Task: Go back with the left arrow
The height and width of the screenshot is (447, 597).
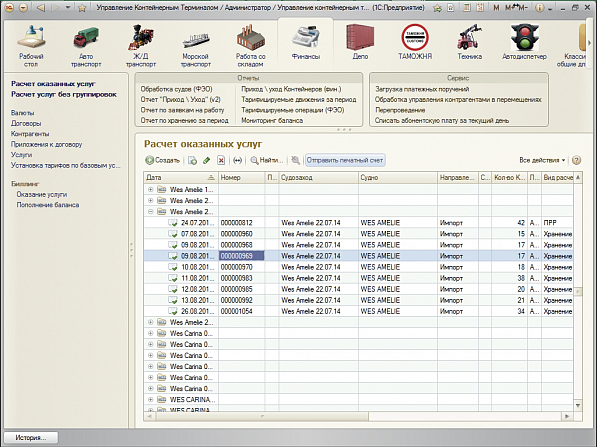Action: (41, 7)
